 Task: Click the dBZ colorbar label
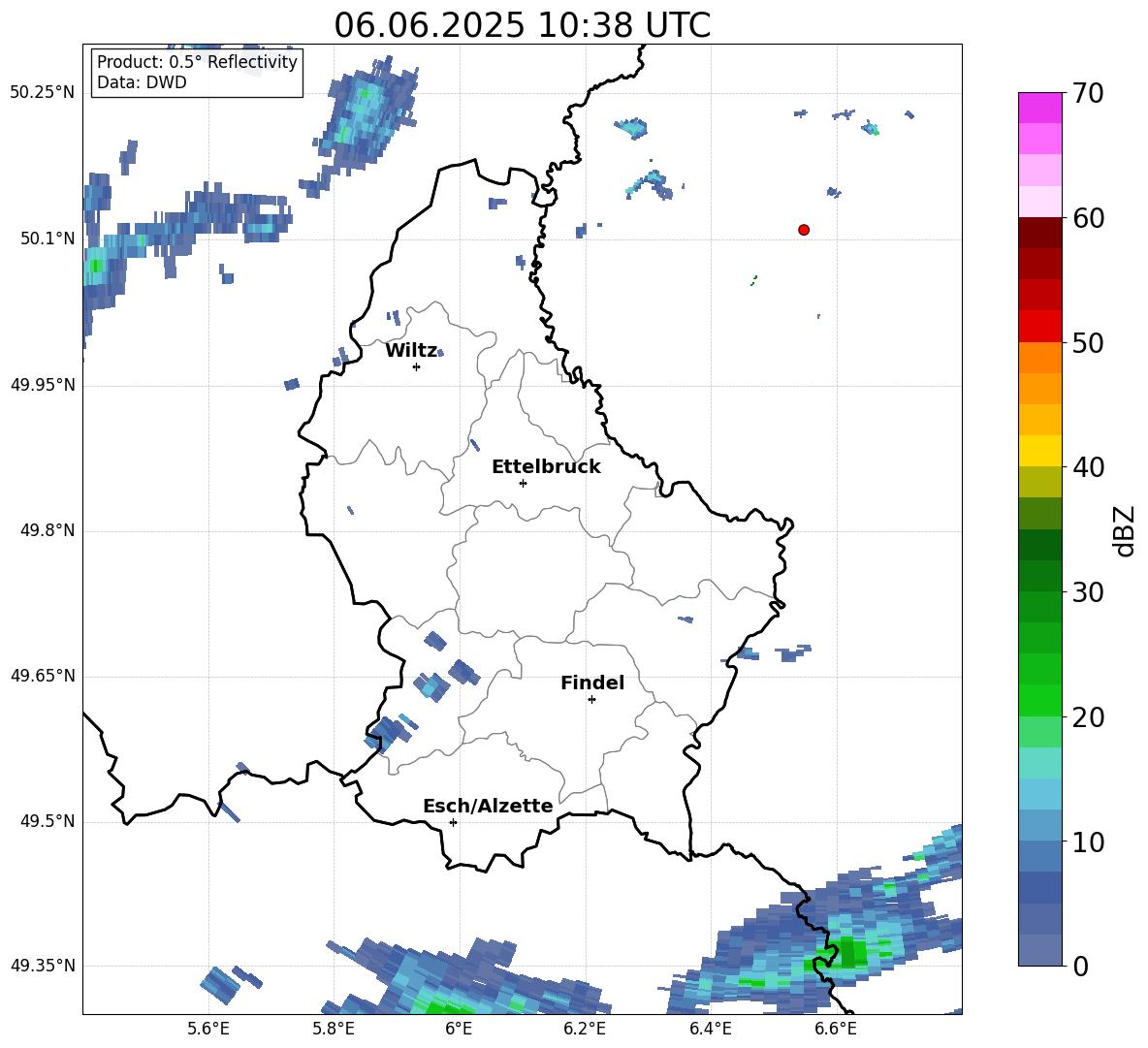tap(1125, 530)
